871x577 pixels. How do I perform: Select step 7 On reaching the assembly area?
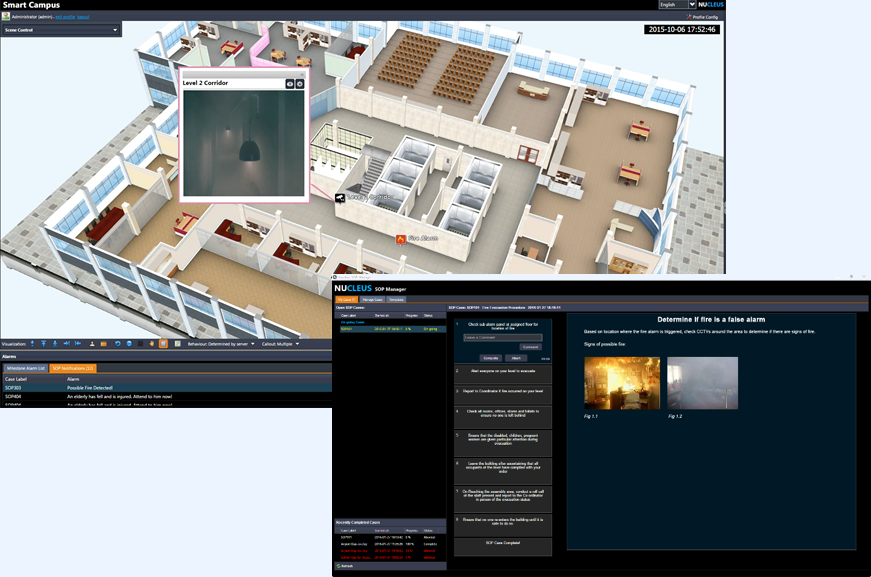point(503,499)
